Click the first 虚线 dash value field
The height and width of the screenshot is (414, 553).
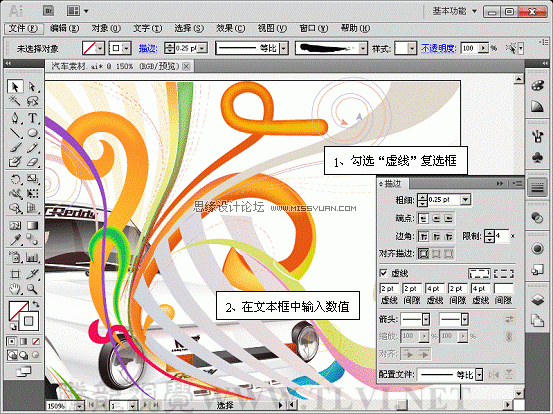[x=389, y=288]
